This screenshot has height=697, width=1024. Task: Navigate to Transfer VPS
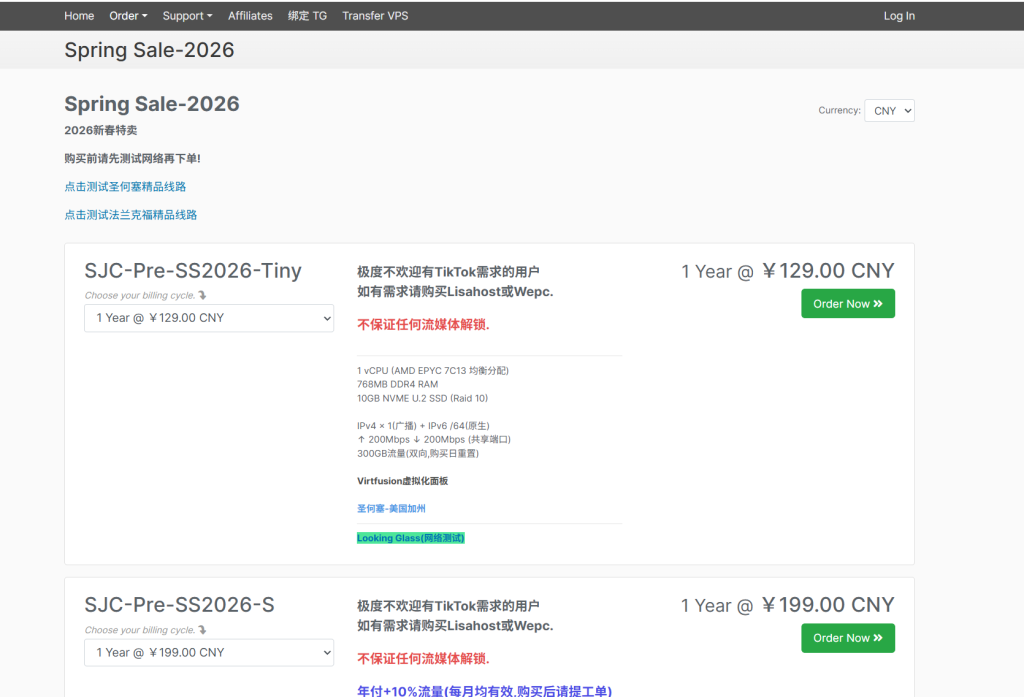click(x=375, y=16)
